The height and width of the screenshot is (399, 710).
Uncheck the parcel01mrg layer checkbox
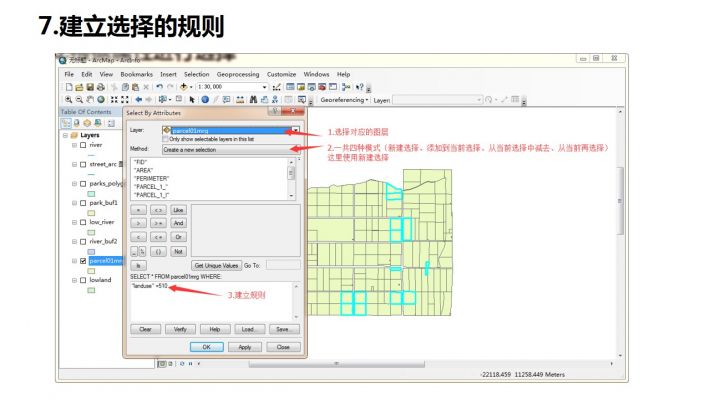(x=83, y=261)
